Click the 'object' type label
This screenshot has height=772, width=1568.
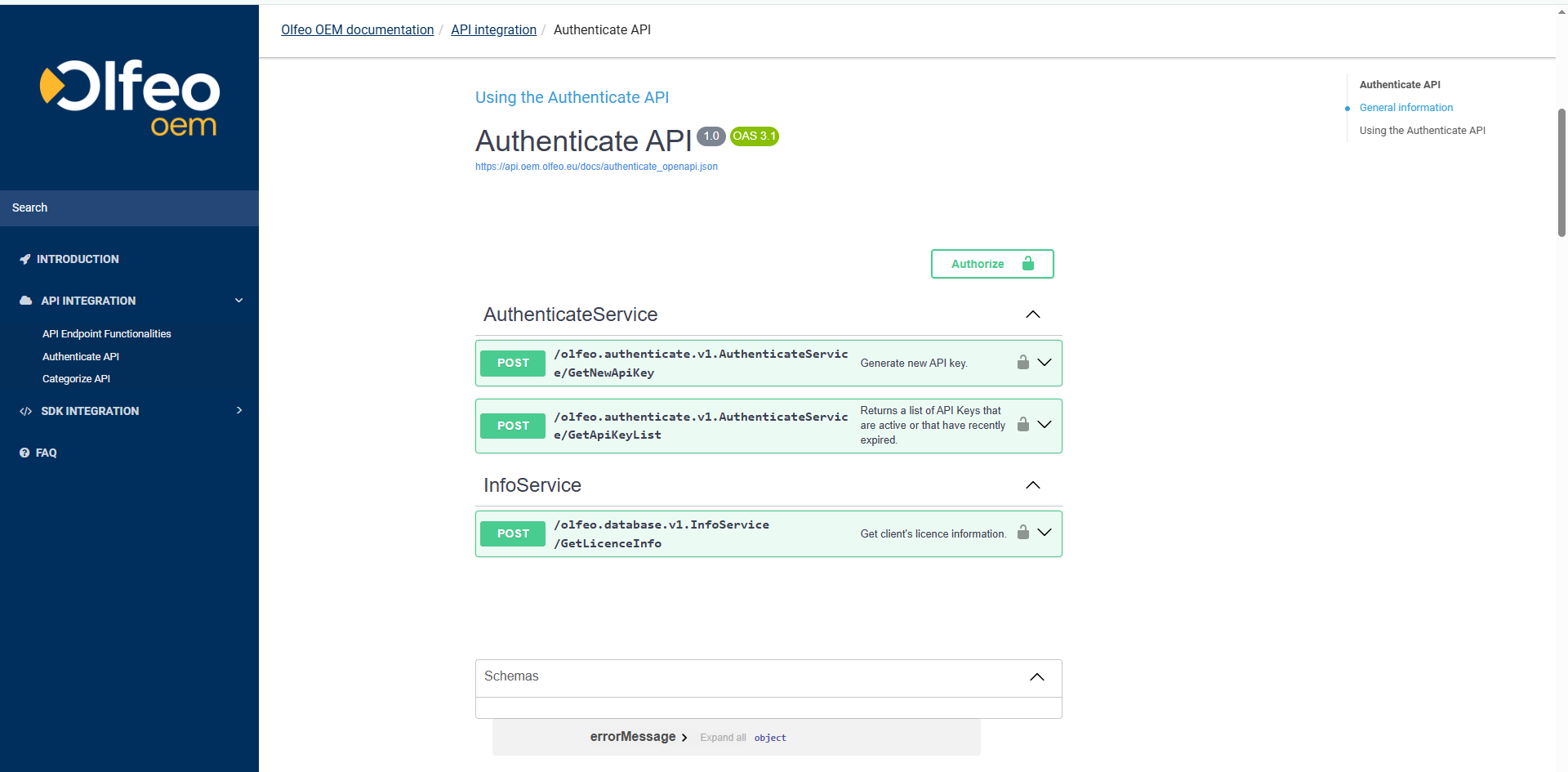tap(770, 738)
